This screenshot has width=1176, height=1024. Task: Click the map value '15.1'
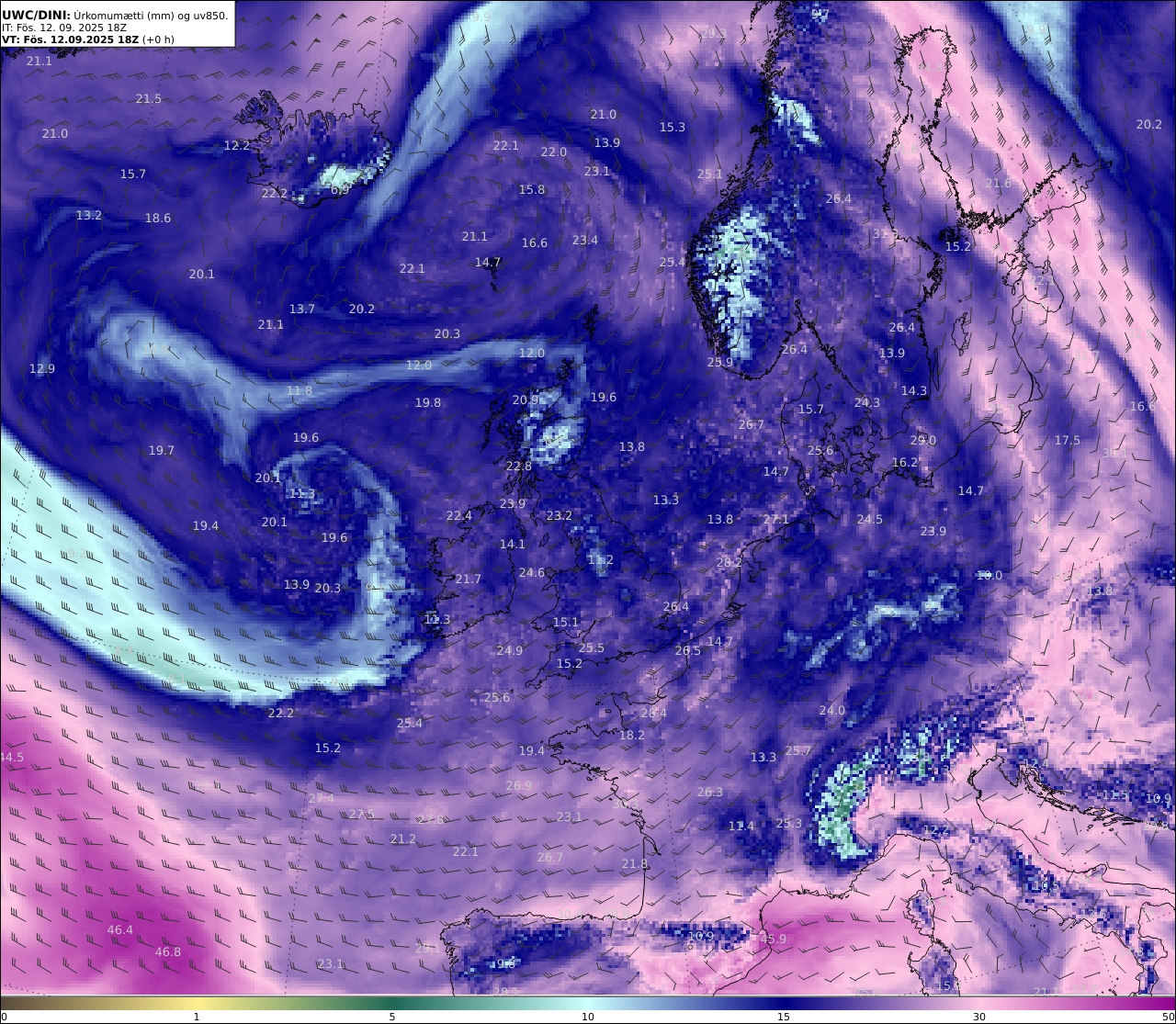[x=566, y=622]
